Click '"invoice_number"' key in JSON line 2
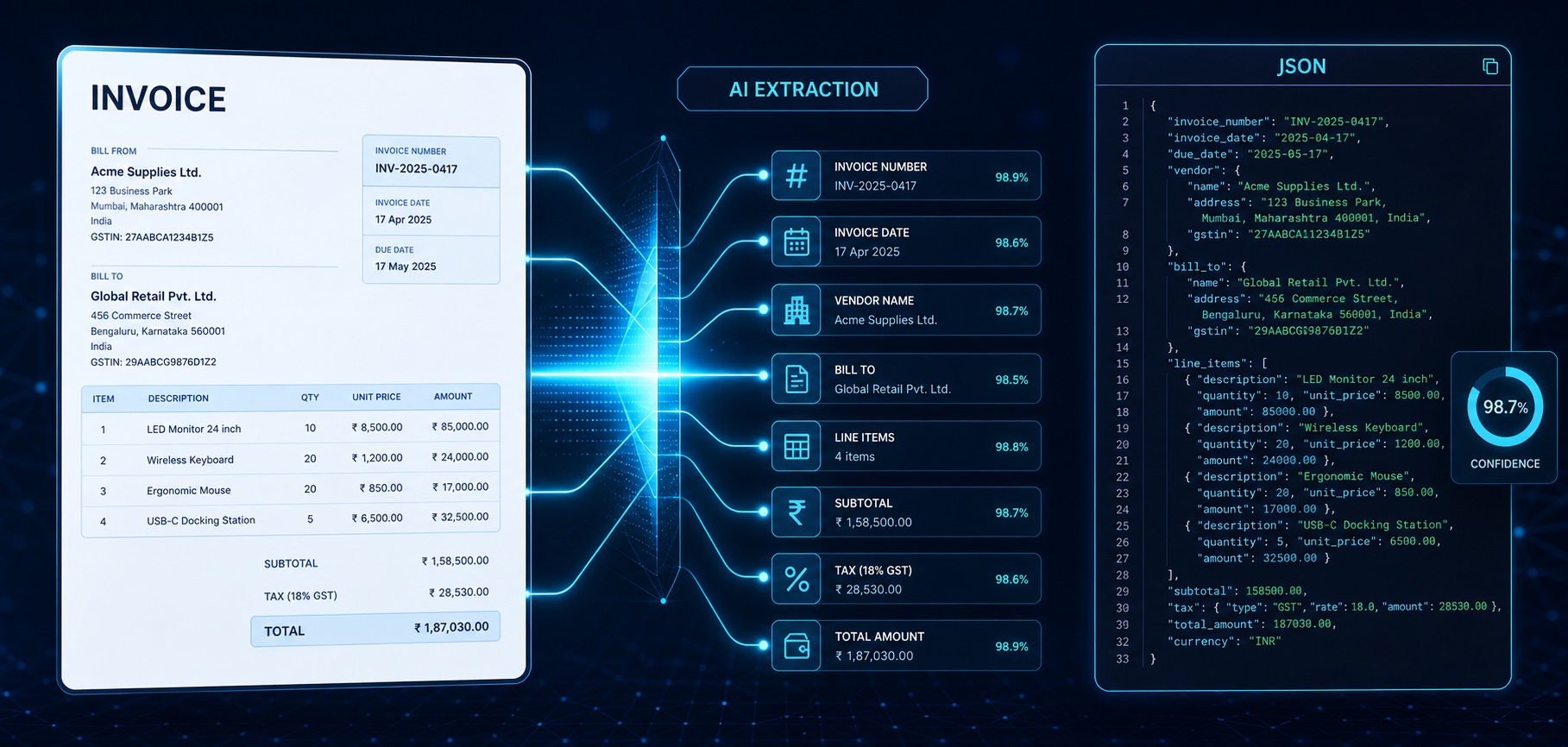 coord(1219,122)
